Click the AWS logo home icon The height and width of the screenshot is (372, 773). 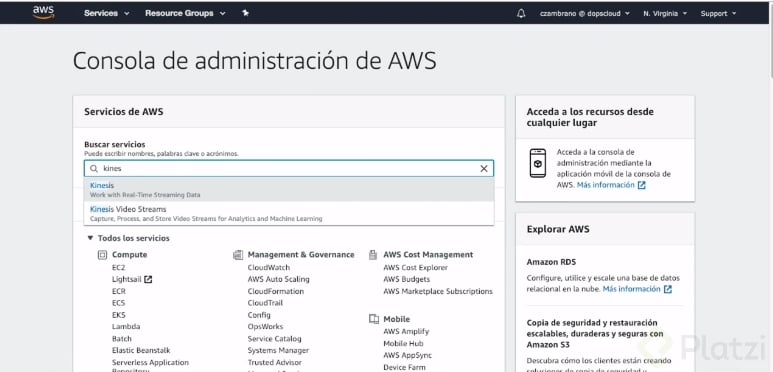[x=43, y=13]
